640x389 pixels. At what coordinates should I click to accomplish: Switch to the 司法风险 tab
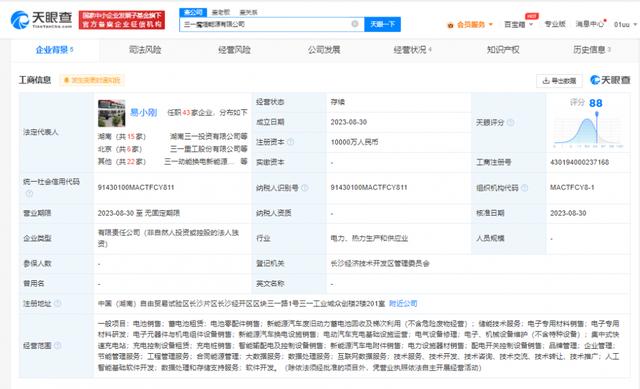[x=145, y=50]
